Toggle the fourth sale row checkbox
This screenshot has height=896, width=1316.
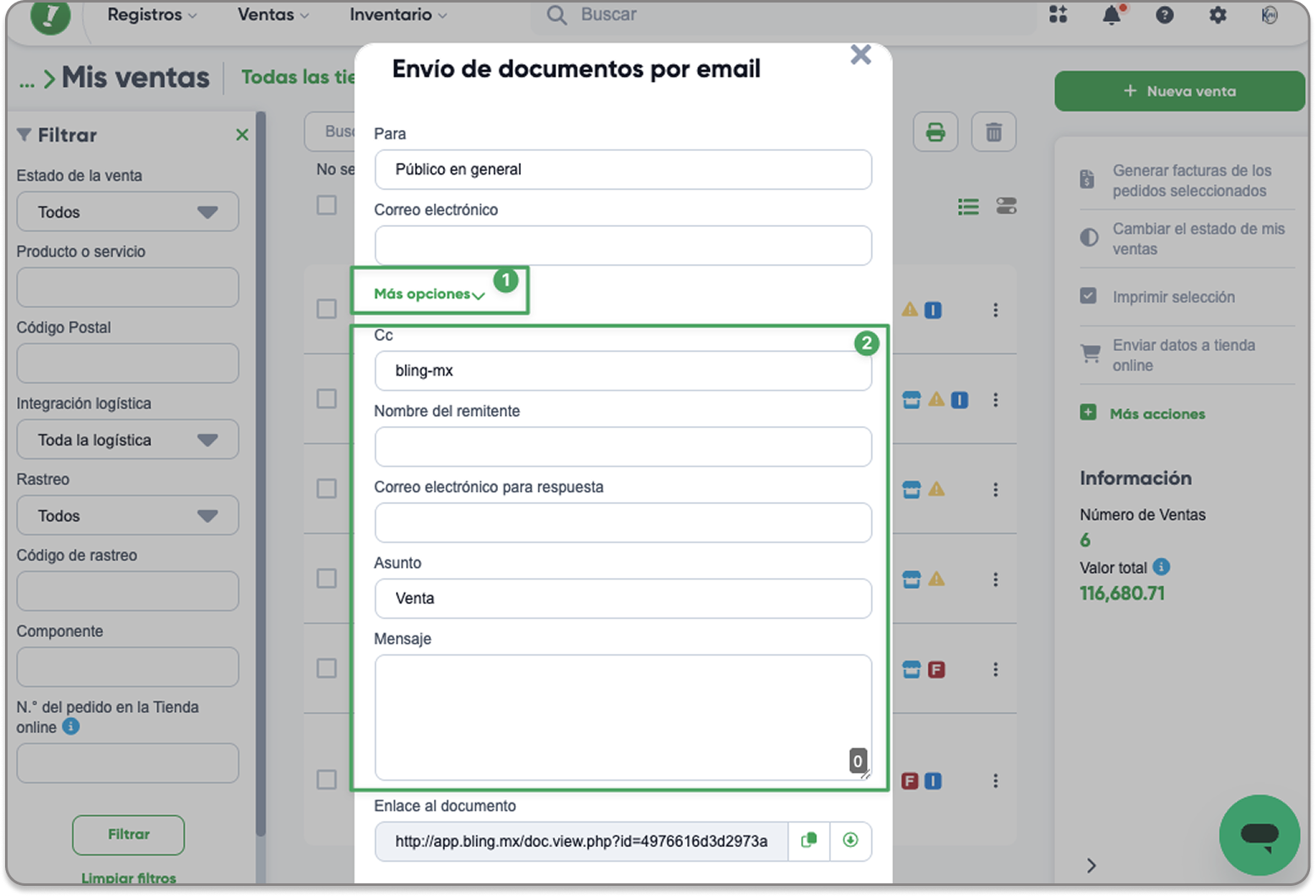[327, 578]
